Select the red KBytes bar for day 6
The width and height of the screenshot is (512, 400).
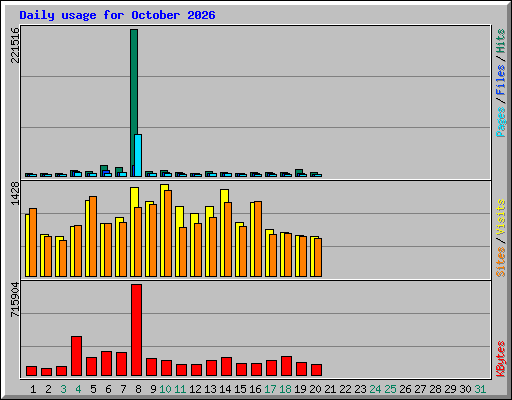point(106,363)
